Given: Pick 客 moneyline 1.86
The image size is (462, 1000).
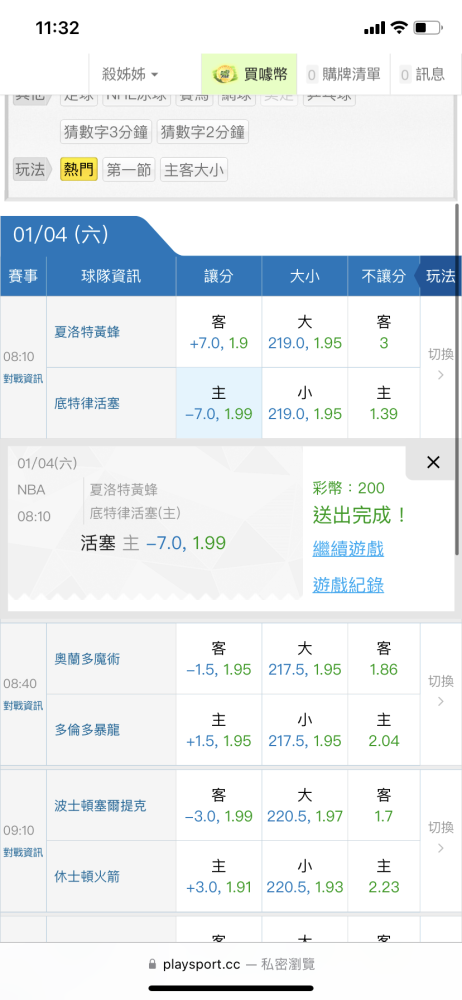Looking at the screenshot, I should pos(384,659).
